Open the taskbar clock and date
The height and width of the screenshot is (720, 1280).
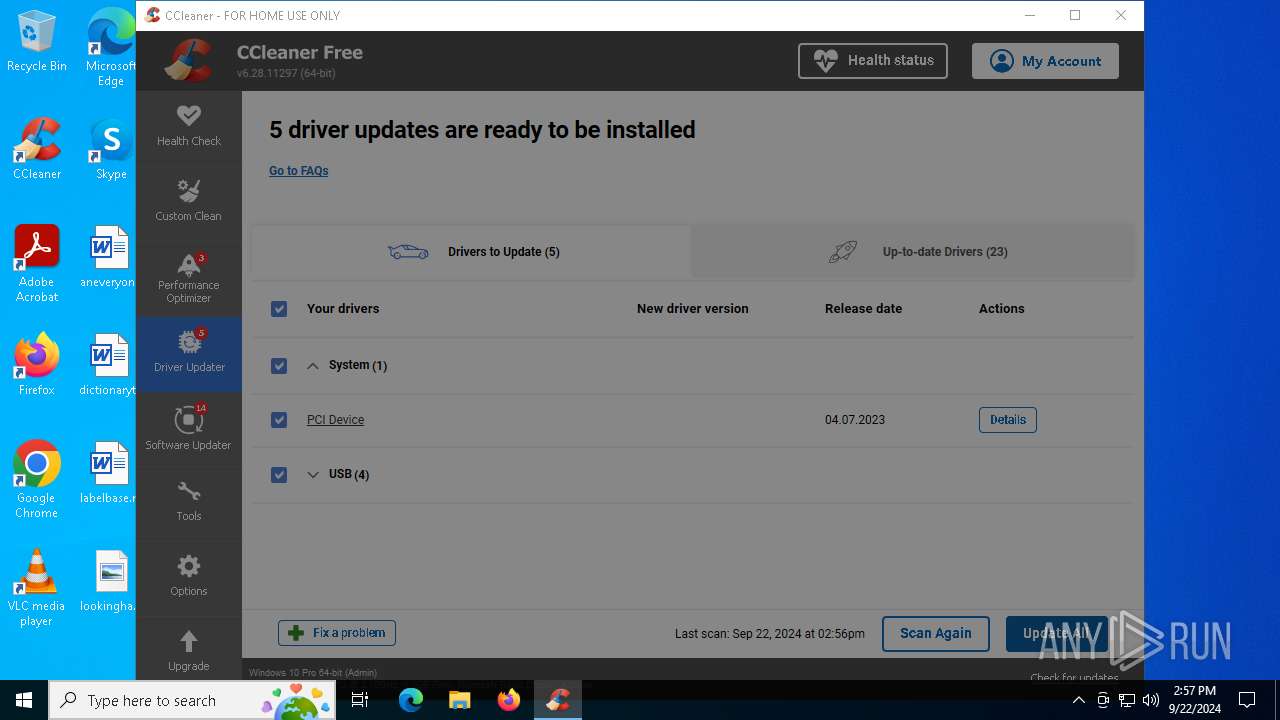[x=1195, y=700]
